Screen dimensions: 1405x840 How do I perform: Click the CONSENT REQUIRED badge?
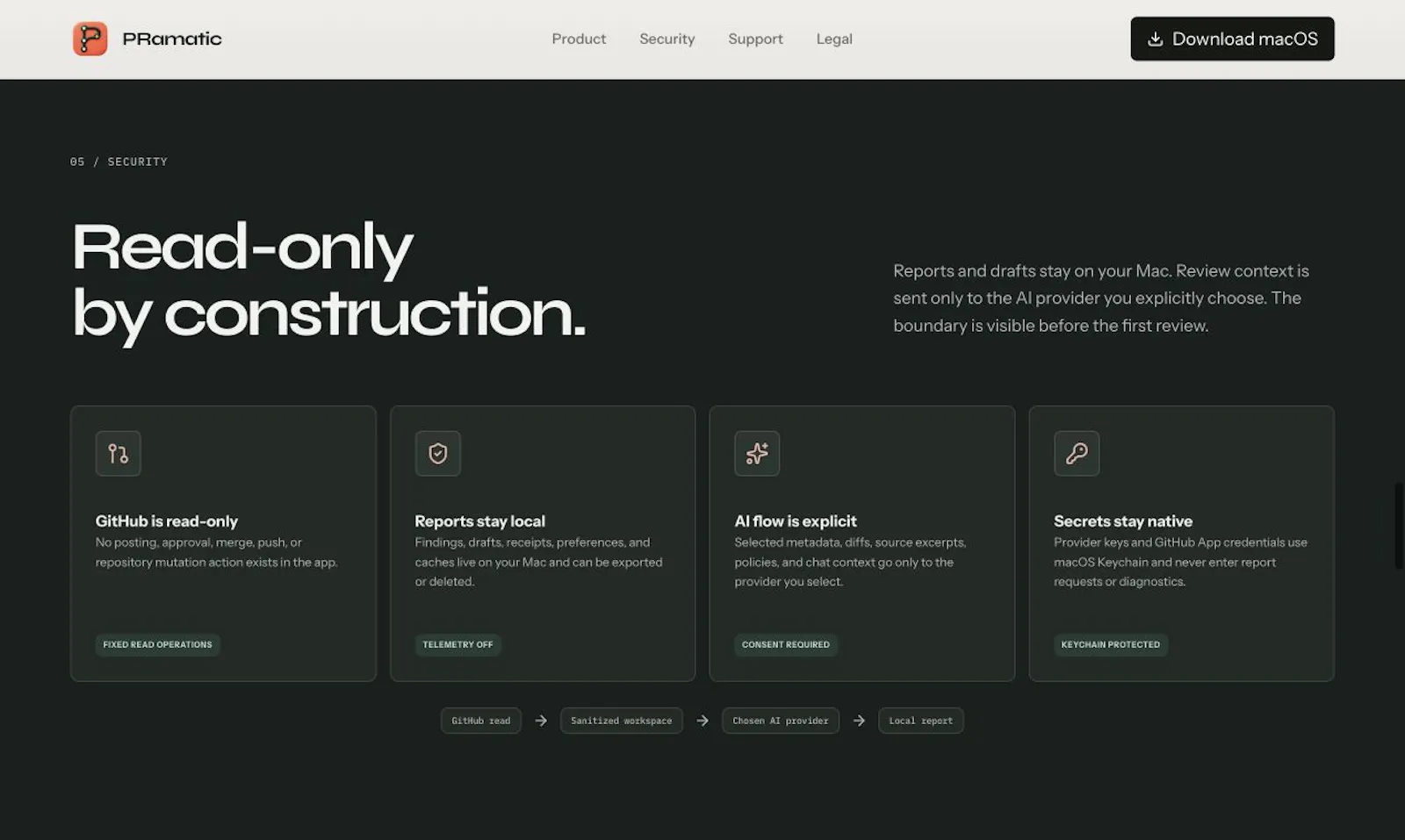click(x=785, y=644)
